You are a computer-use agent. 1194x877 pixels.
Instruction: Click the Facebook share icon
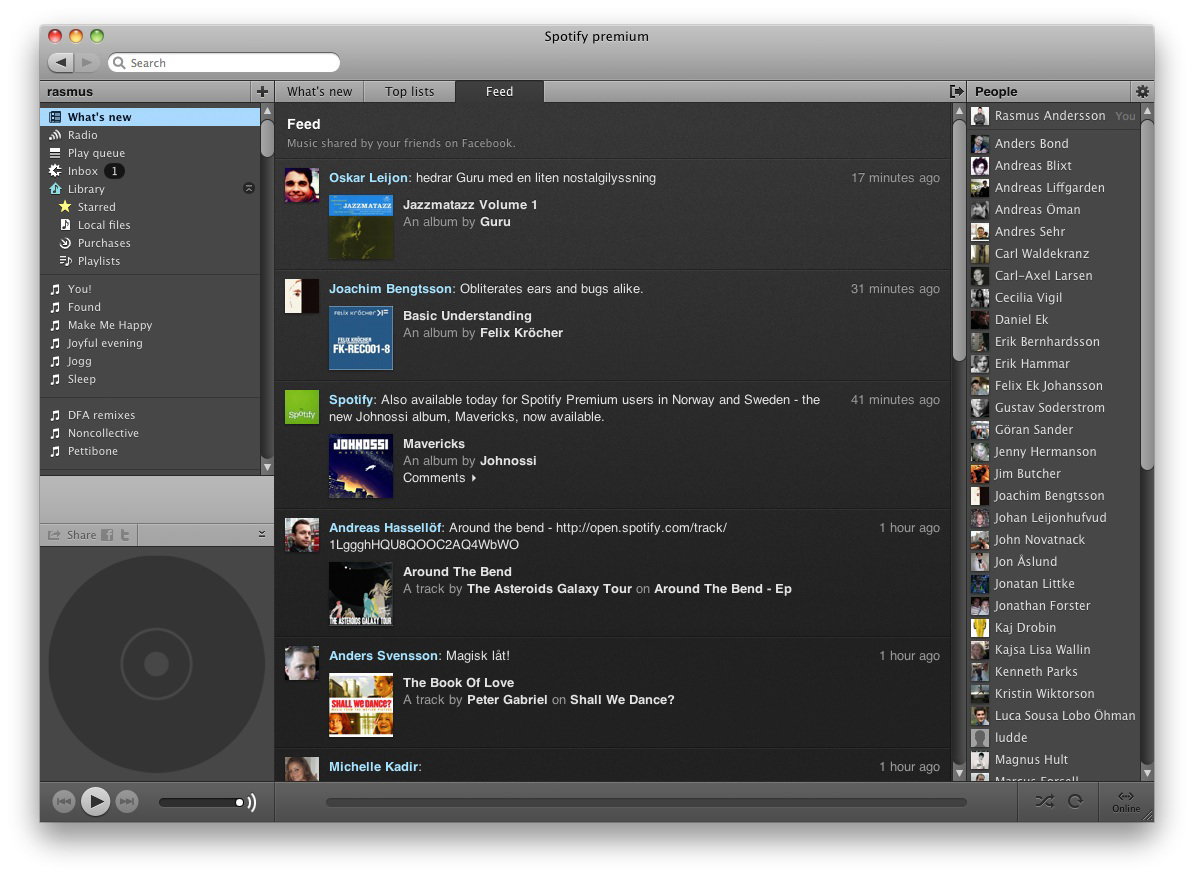(x=107, y=535)
